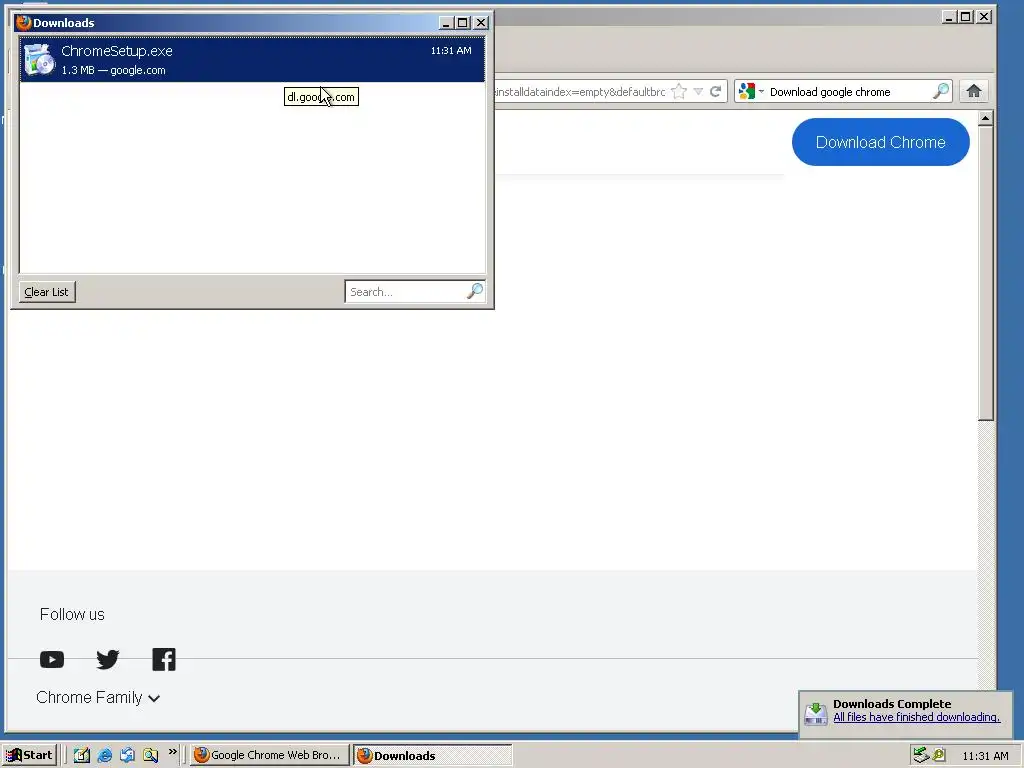Screen dimensions: 1024x768
Task: Open the Twitter social icon
Action: (108, 660)
